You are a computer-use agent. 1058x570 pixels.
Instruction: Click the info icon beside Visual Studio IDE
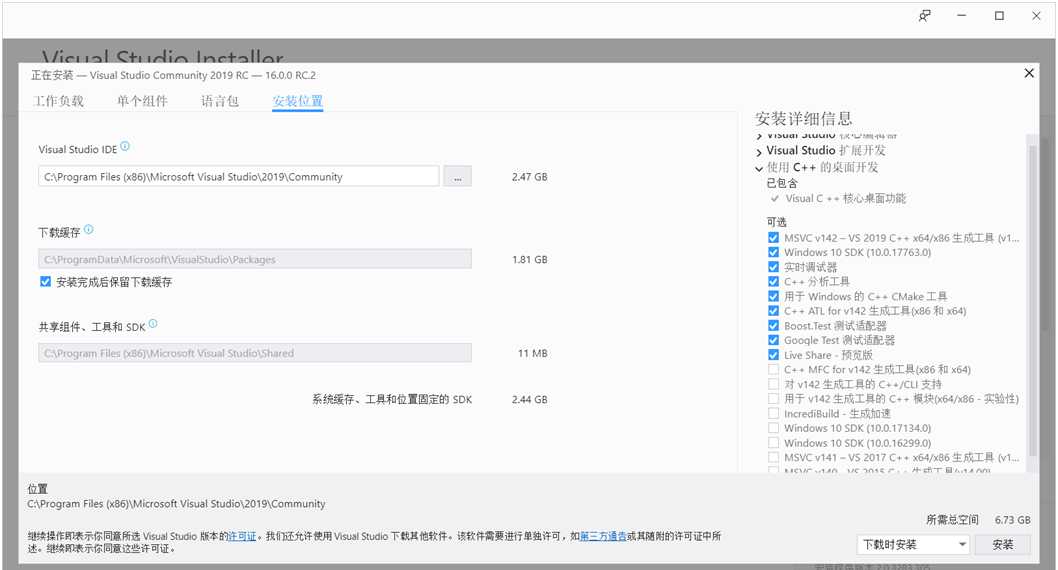[x=125, y=146]
